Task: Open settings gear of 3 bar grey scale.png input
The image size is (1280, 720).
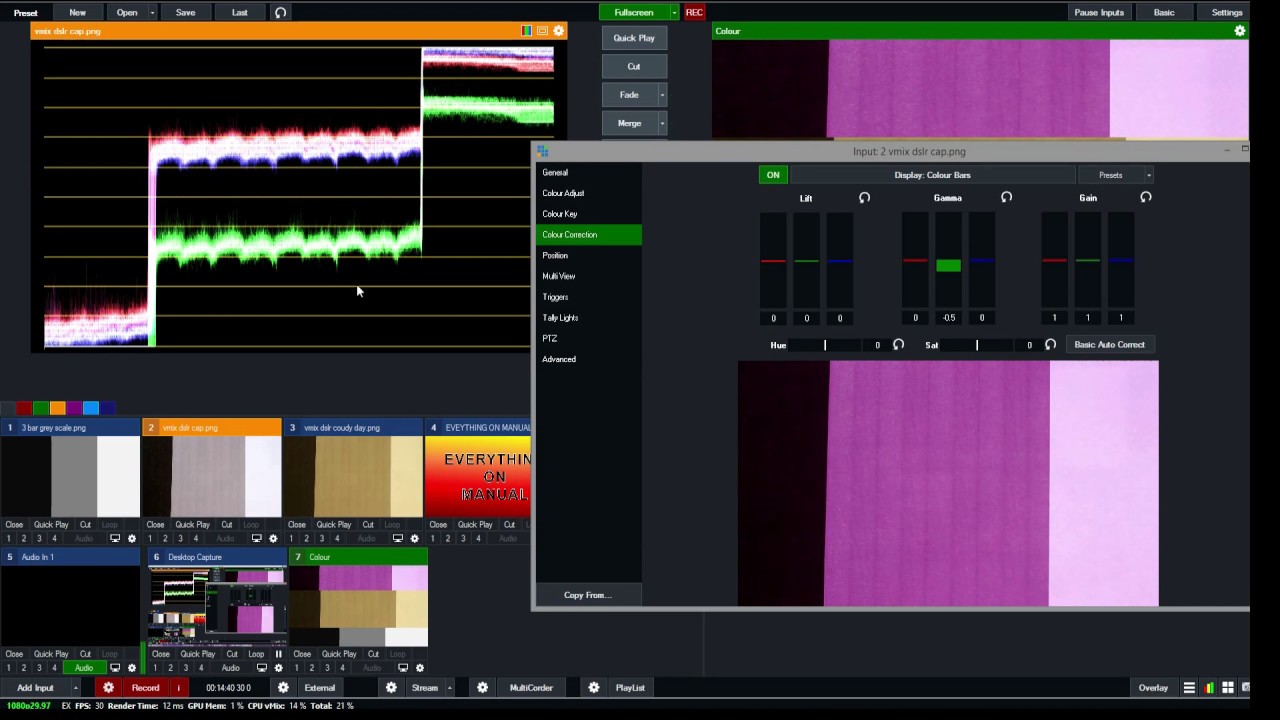Action: 132,539
